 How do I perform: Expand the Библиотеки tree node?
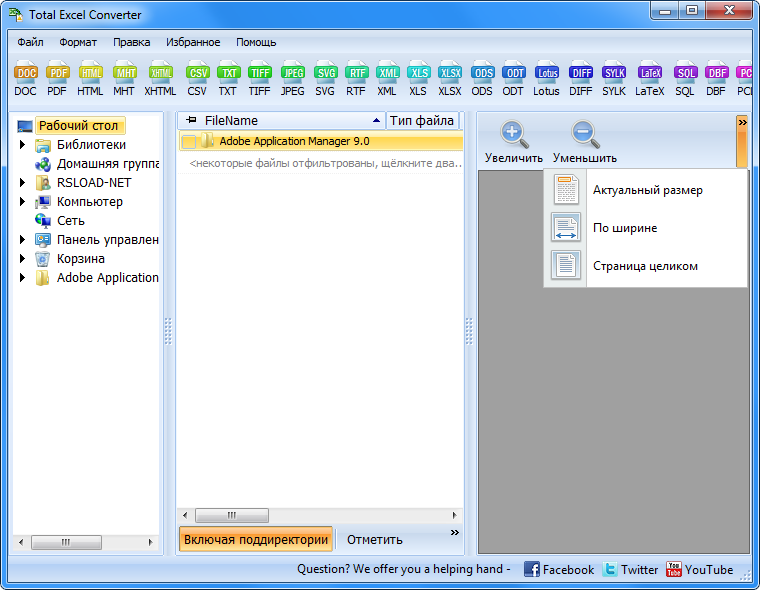(22, 144)
